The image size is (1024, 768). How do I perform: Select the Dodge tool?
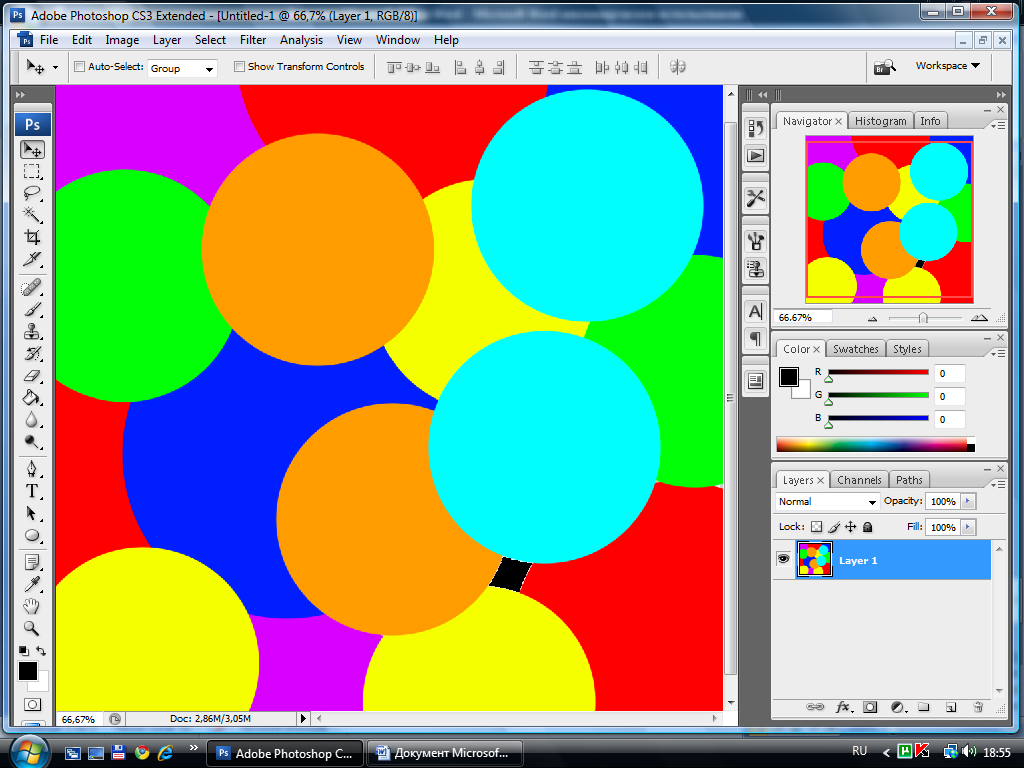click(x=32, y=442)
